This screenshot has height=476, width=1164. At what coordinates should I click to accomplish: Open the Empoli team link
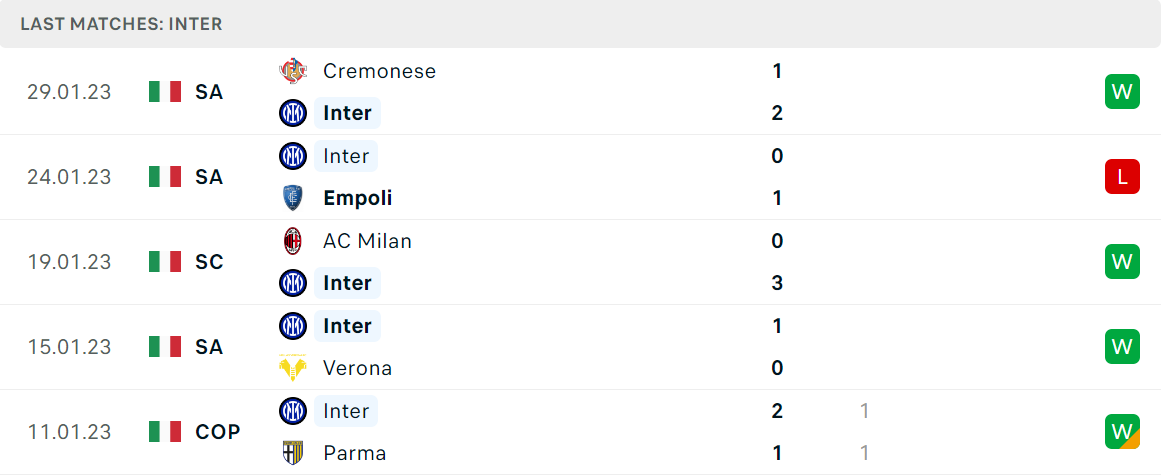[358, 198]
